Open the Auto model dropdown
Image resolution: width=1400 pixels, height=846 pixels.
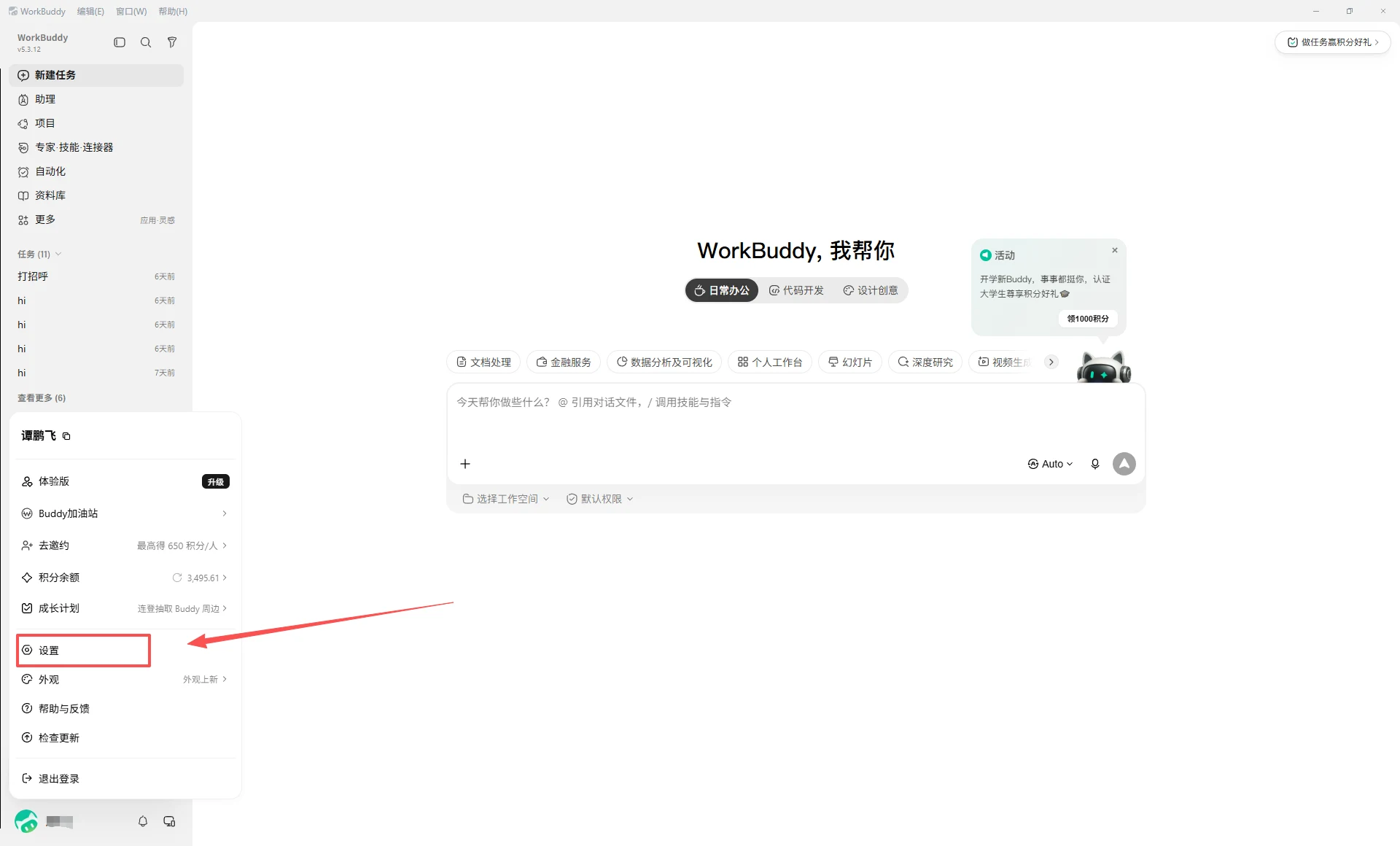(1051, 464)
